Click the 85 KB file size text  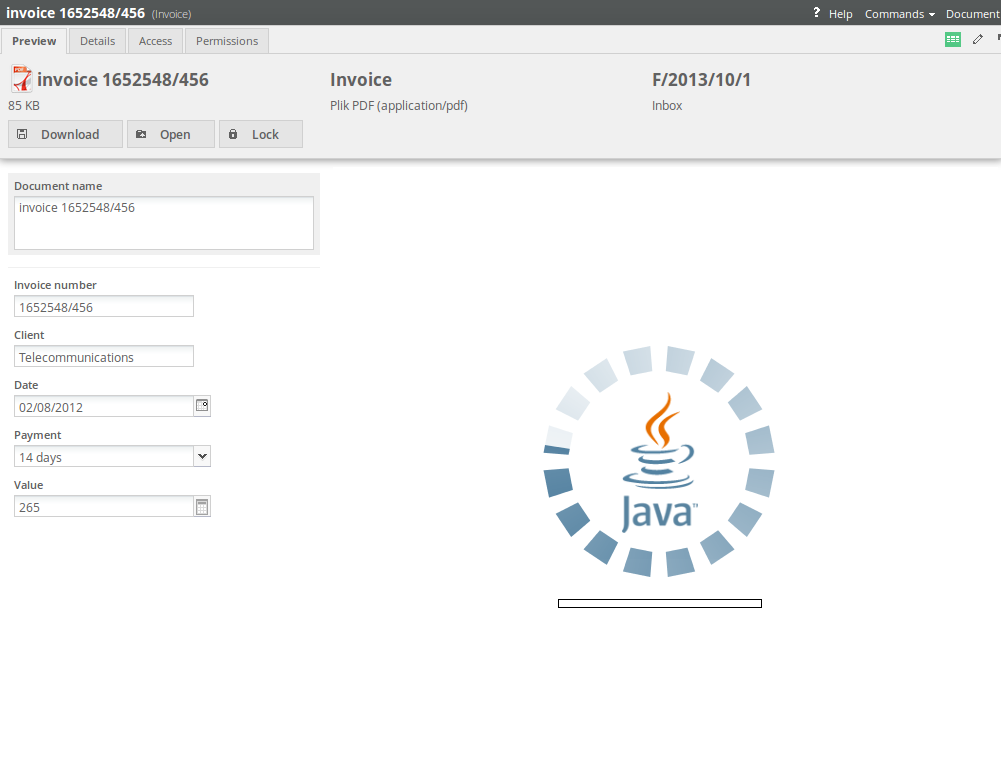24,105
